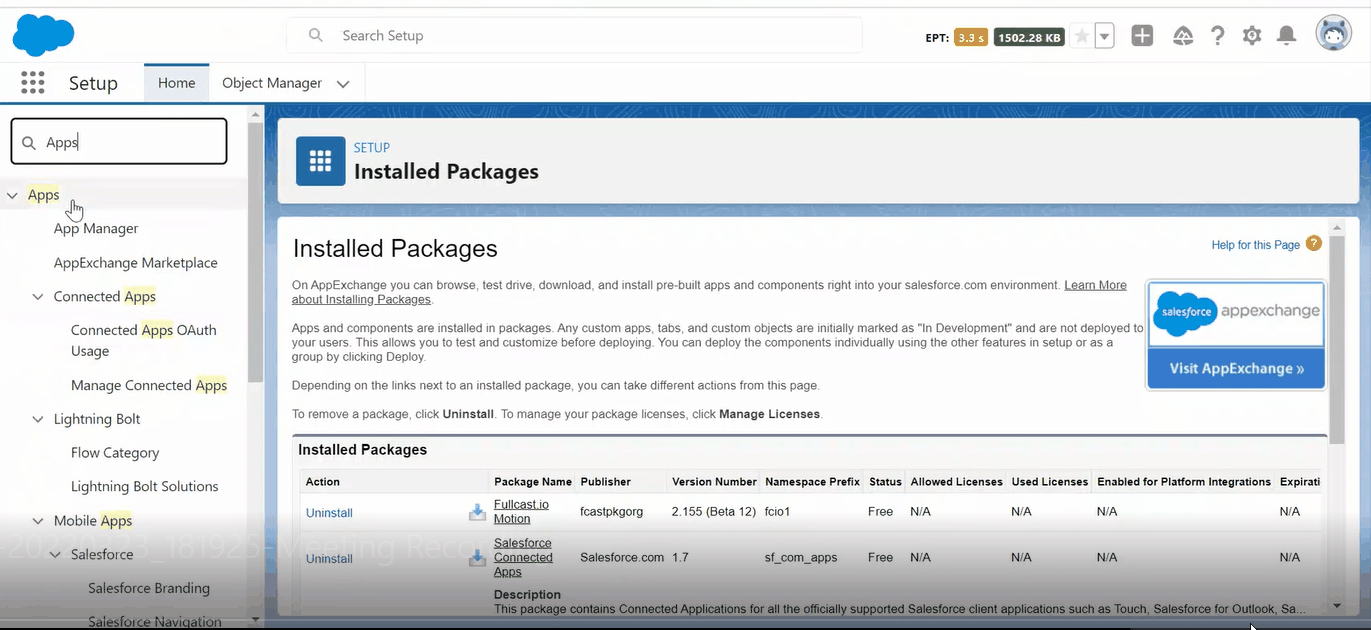
Task: Click the Installed Packages pane vertical scrollbar
Action: 1337,340
